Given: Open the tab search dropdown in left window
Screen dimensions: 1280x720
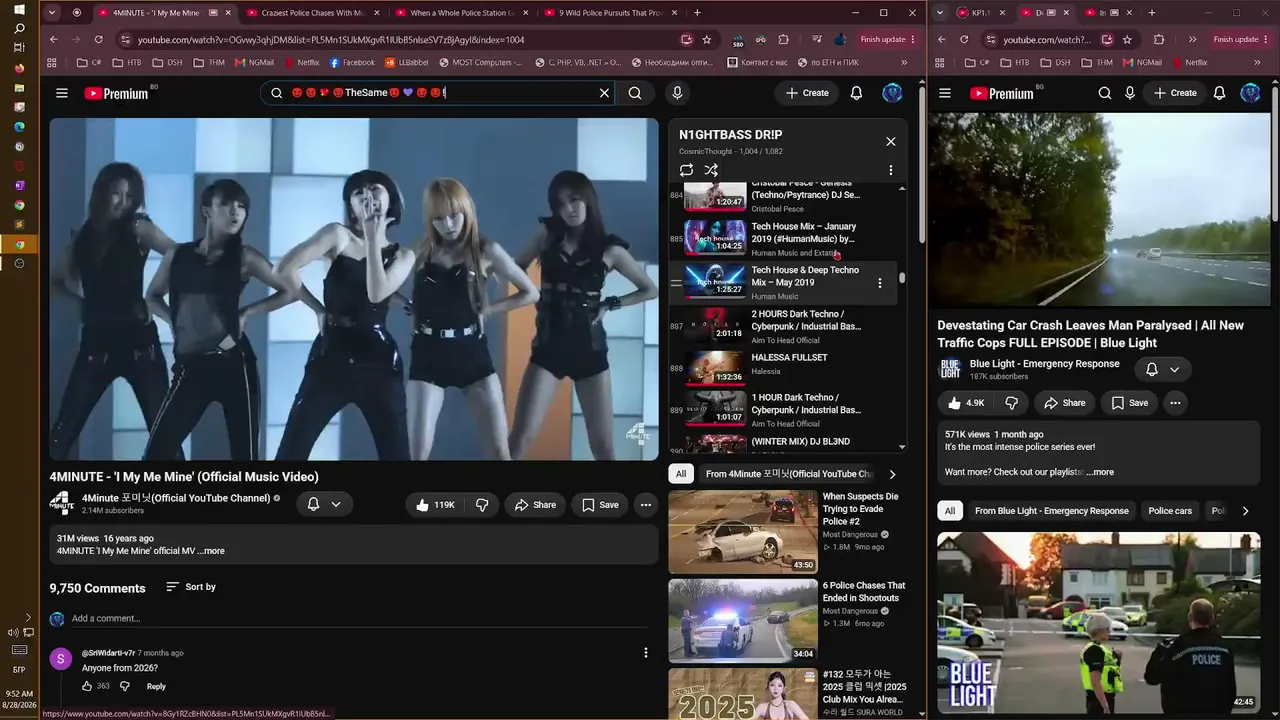Looking at the screenshot, I should point(52,13).
